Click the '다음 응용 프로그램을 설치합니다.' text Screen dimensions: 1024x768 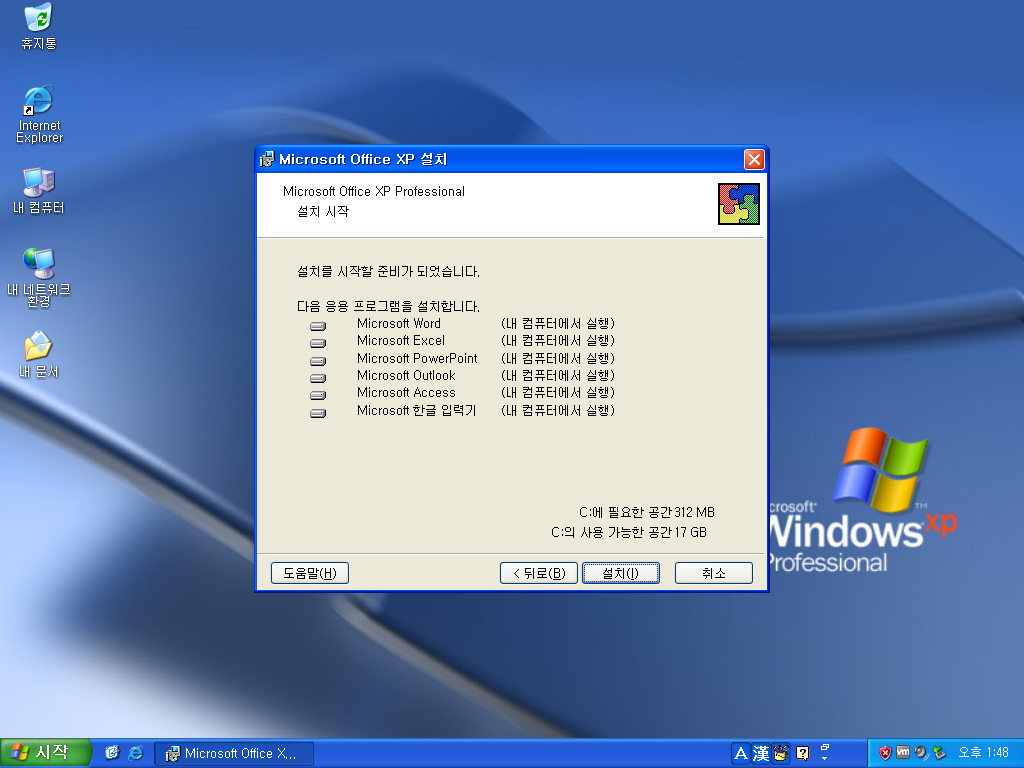pyautogui.click(x=388, y=306)
